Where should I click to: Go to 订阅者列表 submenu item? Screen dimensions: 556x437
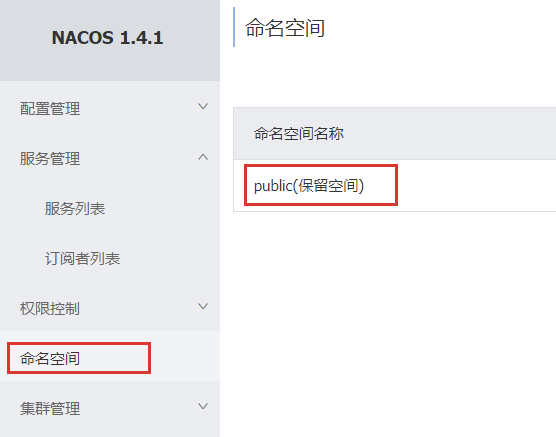pyautogui.click(x=82, y=259)
